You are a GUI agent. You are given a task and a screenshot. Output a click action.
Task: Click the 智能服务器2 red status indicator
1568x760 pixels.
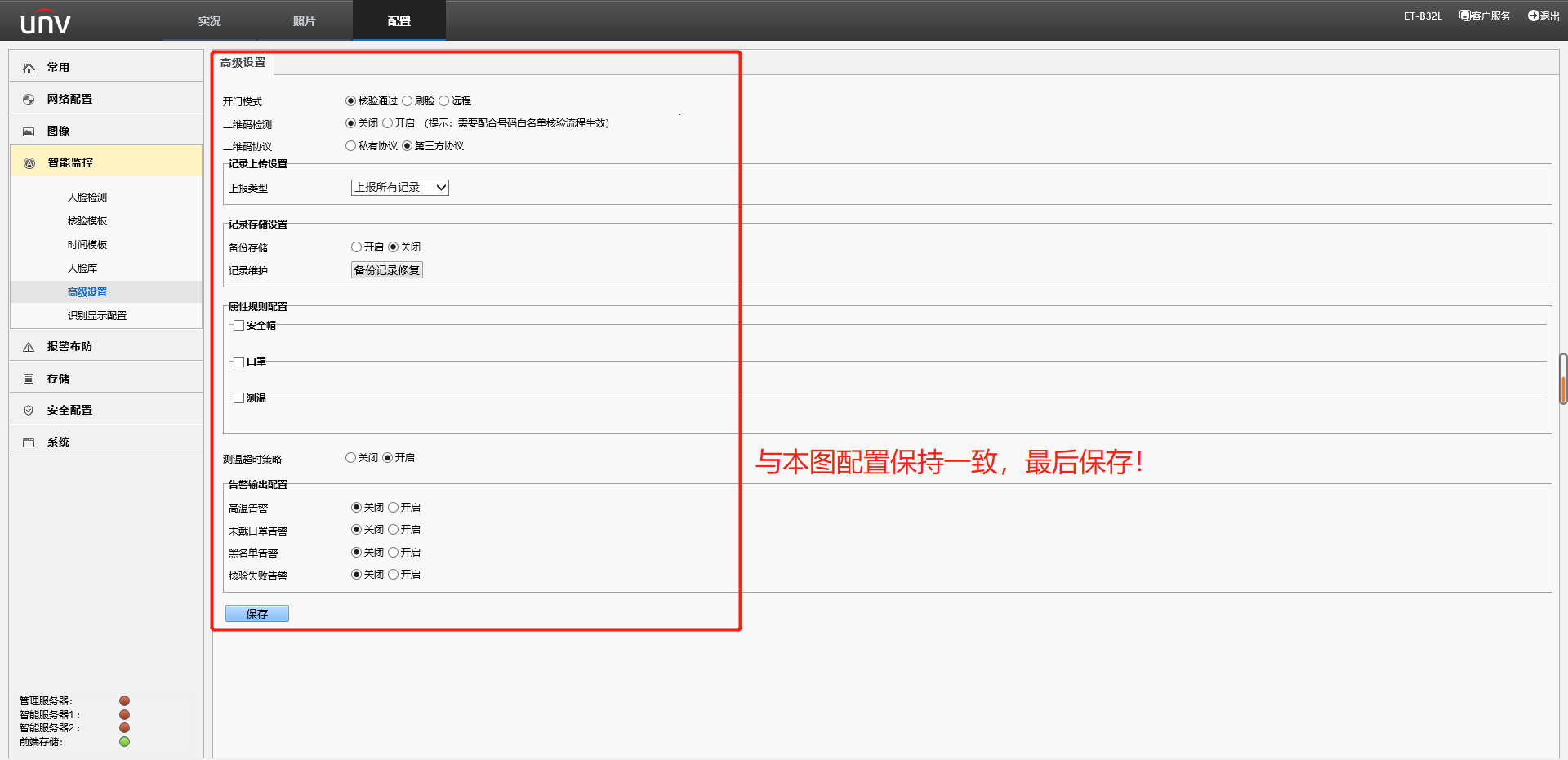click(125, 727)
